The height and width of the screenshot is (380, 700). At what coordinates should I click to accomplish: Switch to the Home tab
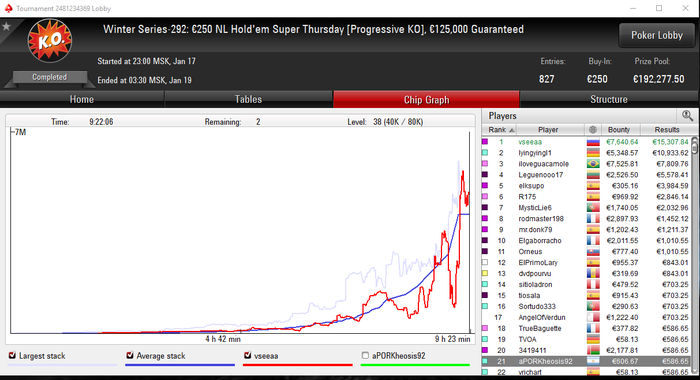coord(82,99)
